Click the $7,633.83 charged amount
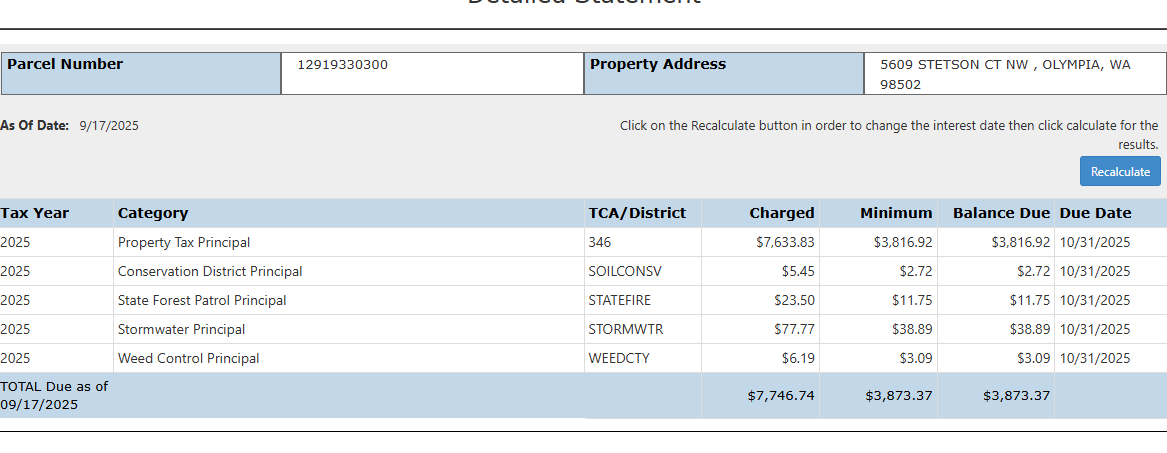The height and width of the screenshot is (453, 1167). [784, 242]
